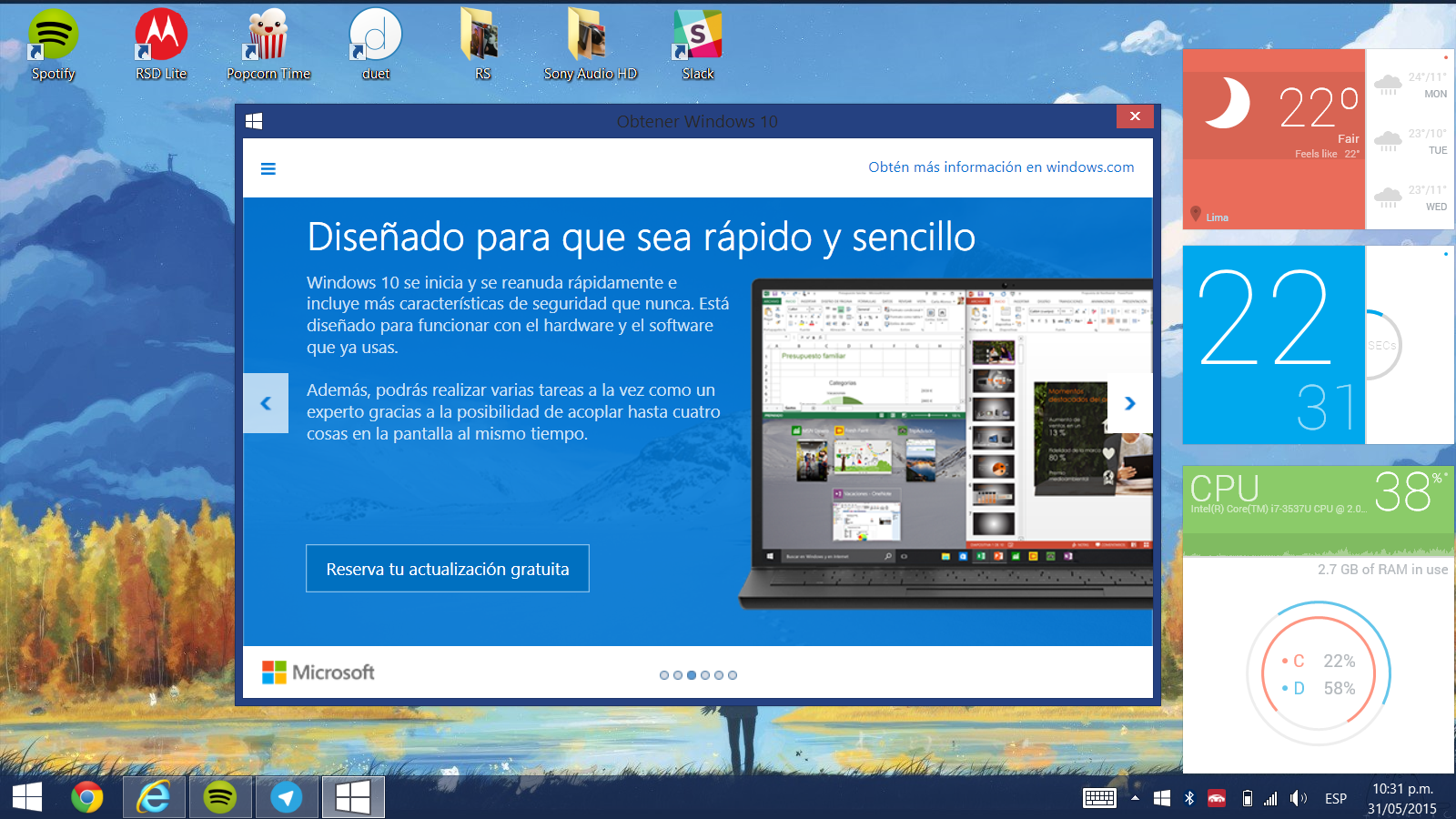
Task: Launch duet desktop shortcut
Action: coord(375,45)
